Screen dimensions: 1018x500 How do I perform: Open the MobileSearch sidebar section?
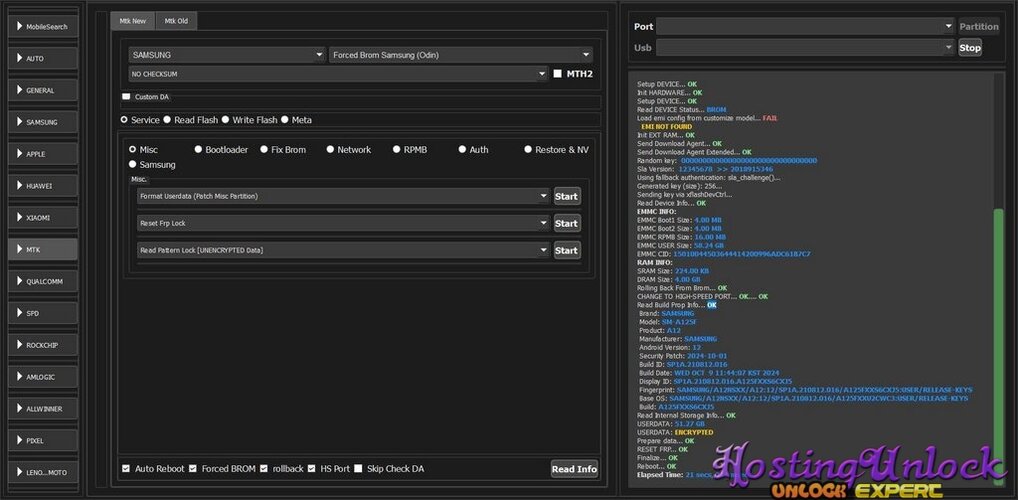[x=43, y=27]
